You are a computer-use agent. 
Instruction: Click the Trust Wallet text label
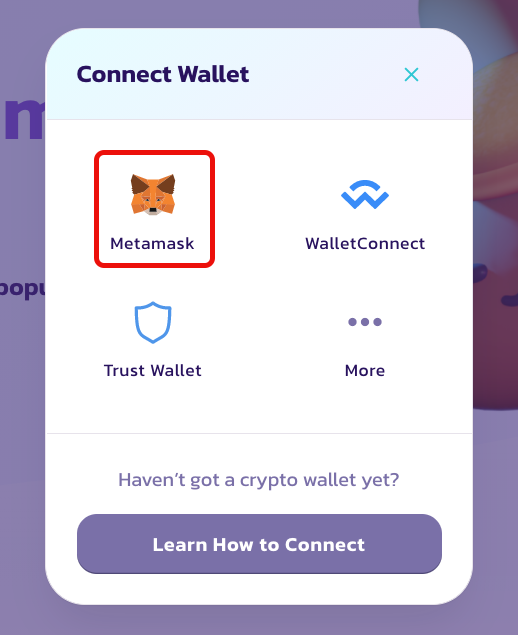[x=153, y=371]
